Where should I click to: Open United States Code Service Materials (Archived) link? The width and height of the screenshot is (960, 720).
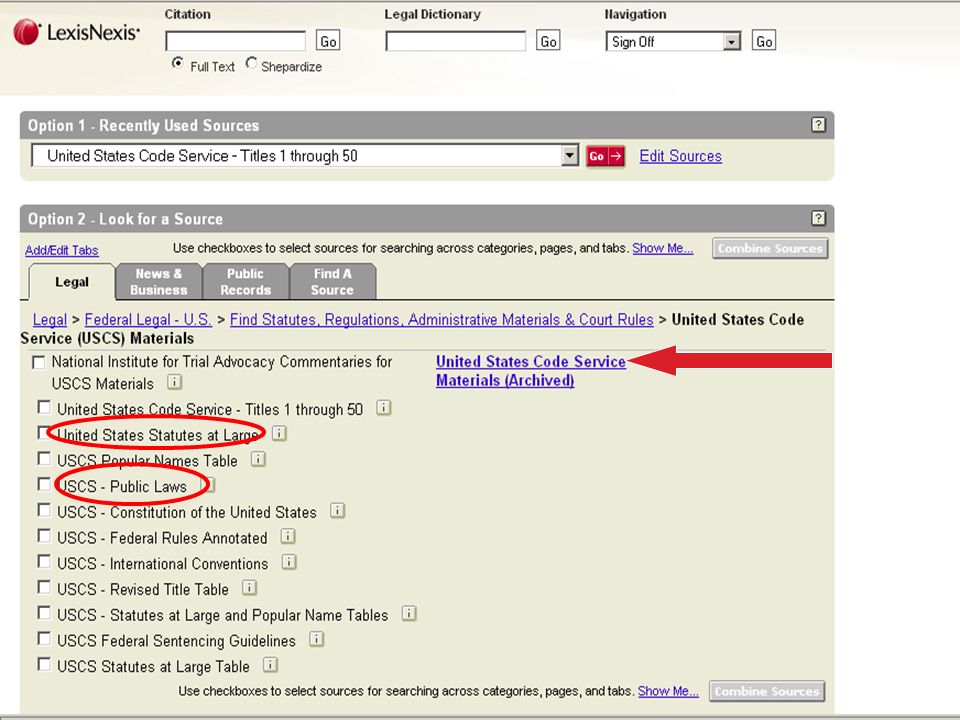(530, 370)
